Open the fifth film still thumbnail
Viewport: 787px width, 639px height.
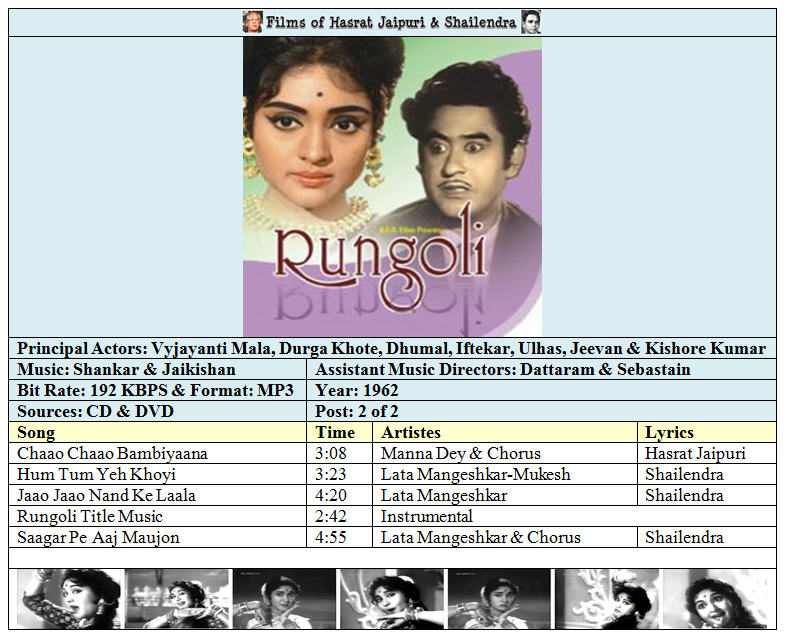pyautogui.click(x=499, y=599)
